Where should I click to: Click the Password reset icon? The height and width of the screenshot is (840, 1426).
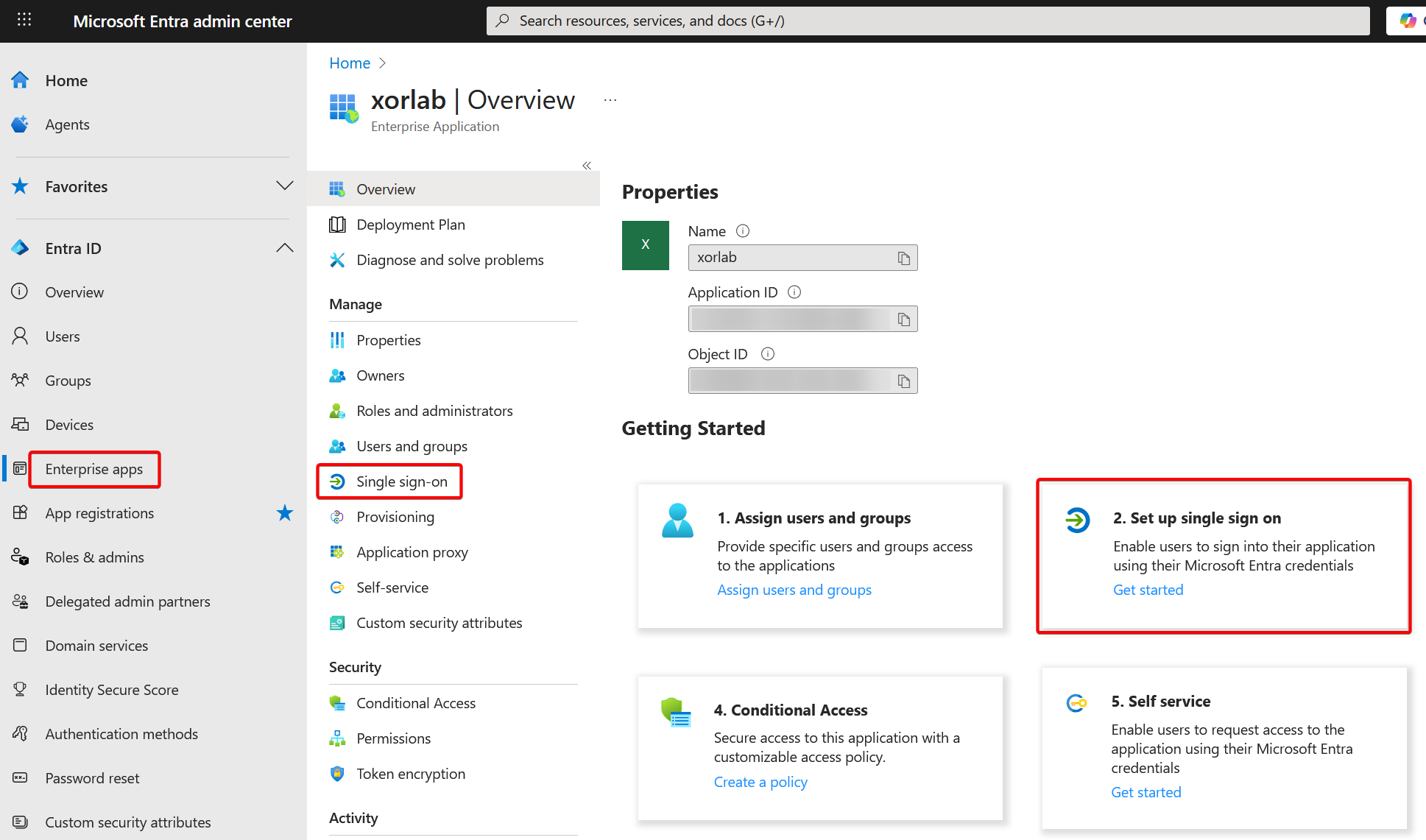click(x=20, y=778)
